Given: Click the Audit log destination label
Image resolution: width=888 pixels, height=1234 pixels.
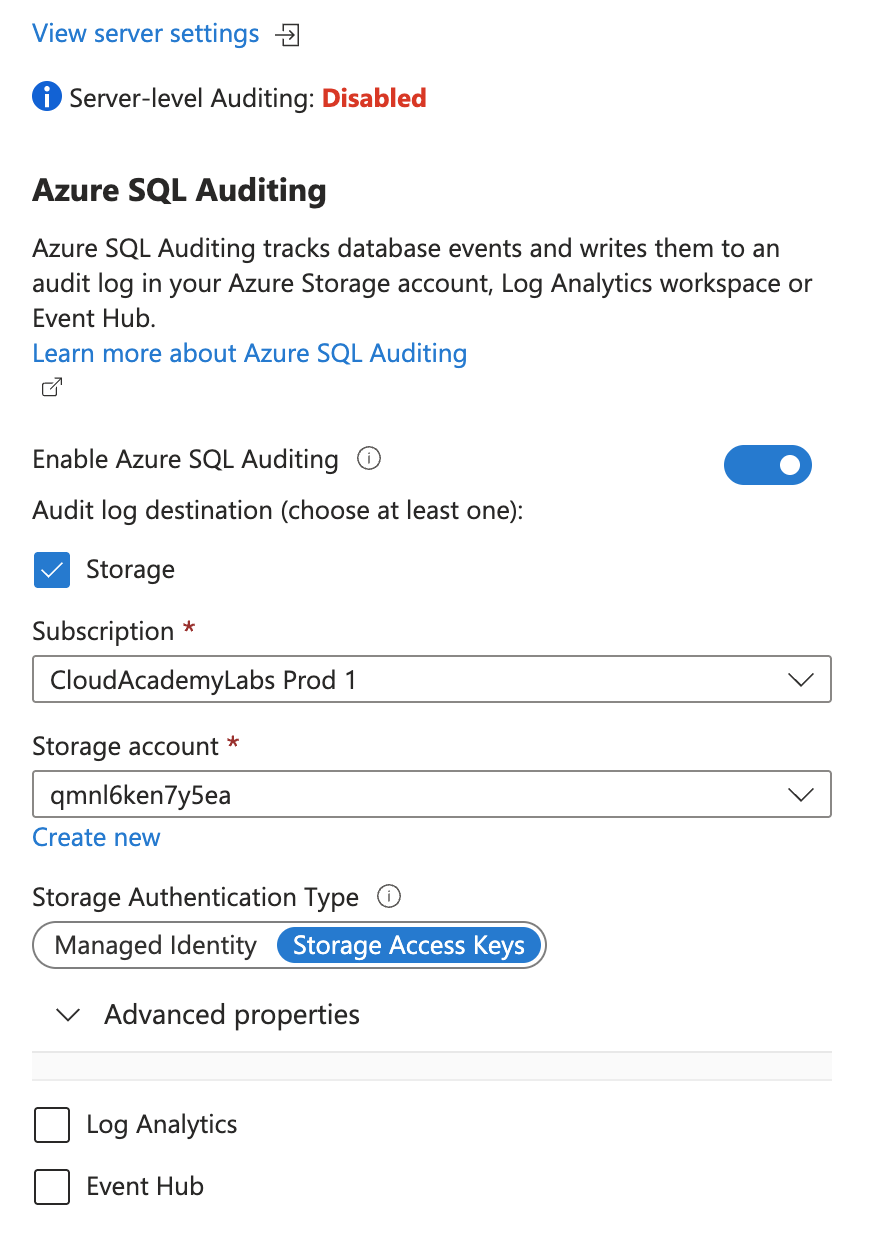Looking at the screenshot, I should (279, 510).
